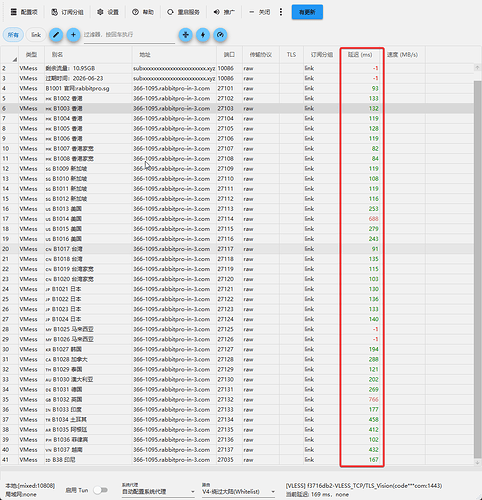Open the 配置项 menu
482x500 pixels.
tap(24, 12)
